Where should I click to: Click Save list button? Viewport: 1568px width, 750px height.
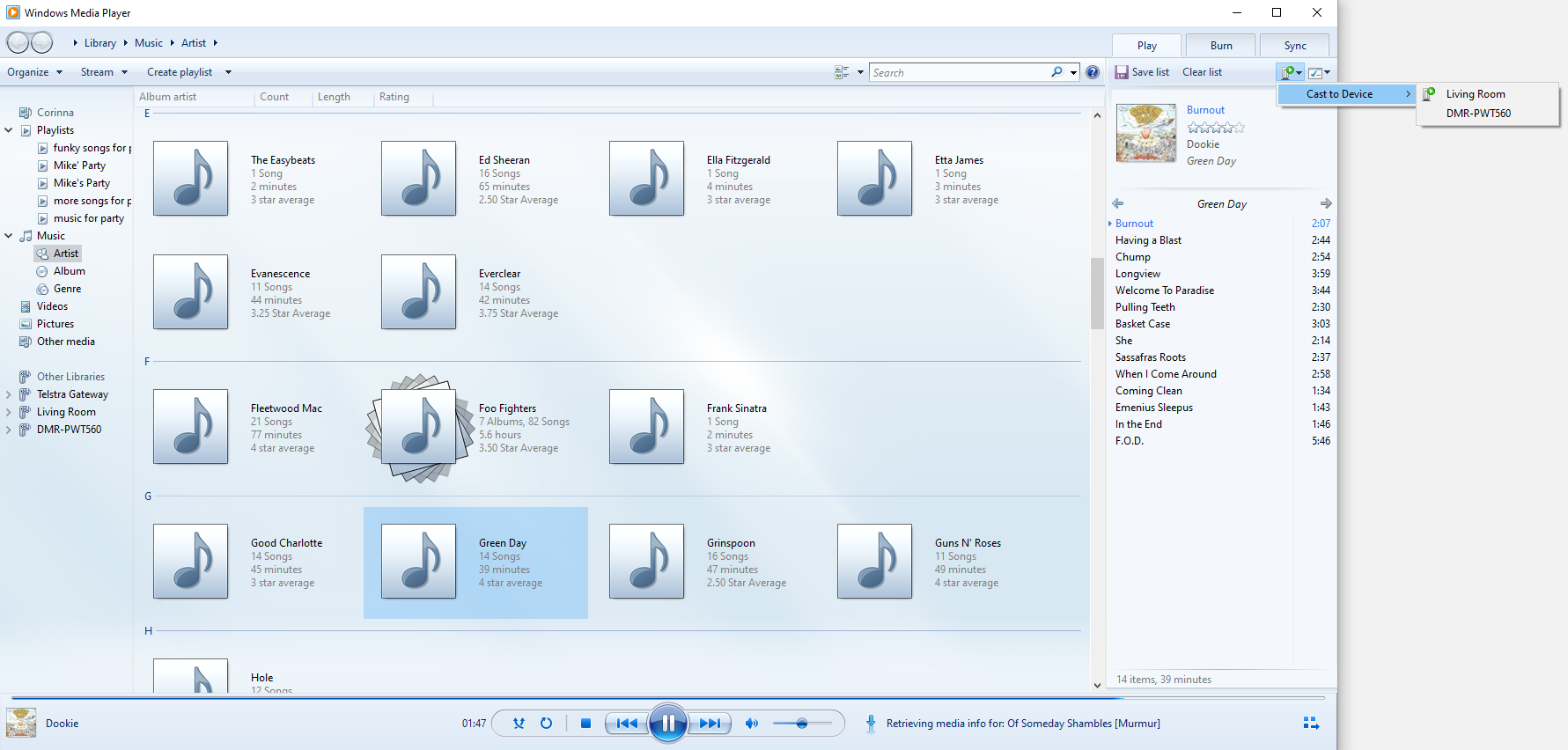click(x=1142, y=72)
